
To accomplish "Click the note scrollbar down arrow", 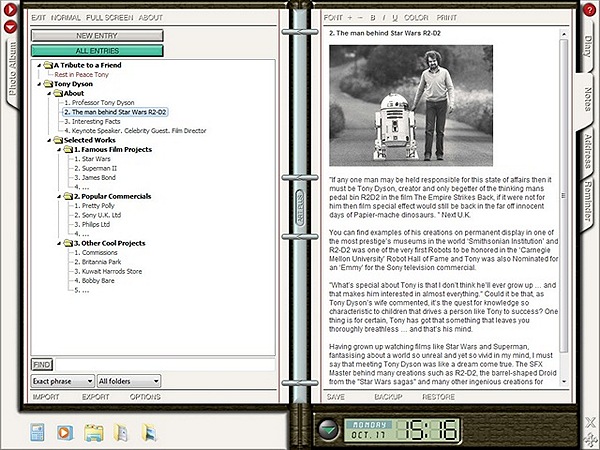I will 564,382.
